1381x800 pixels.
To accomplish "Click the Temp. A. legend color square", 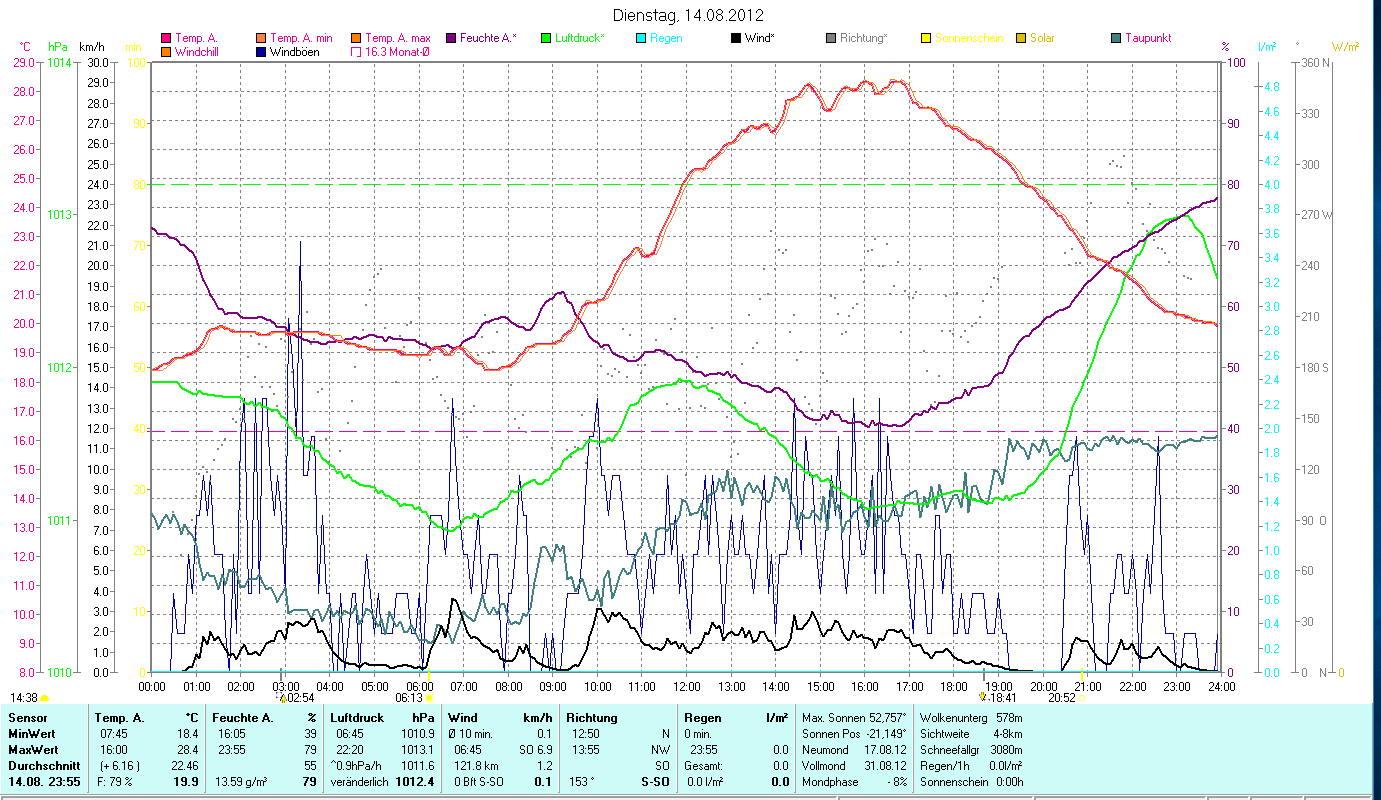I will (x=166, y=39).
